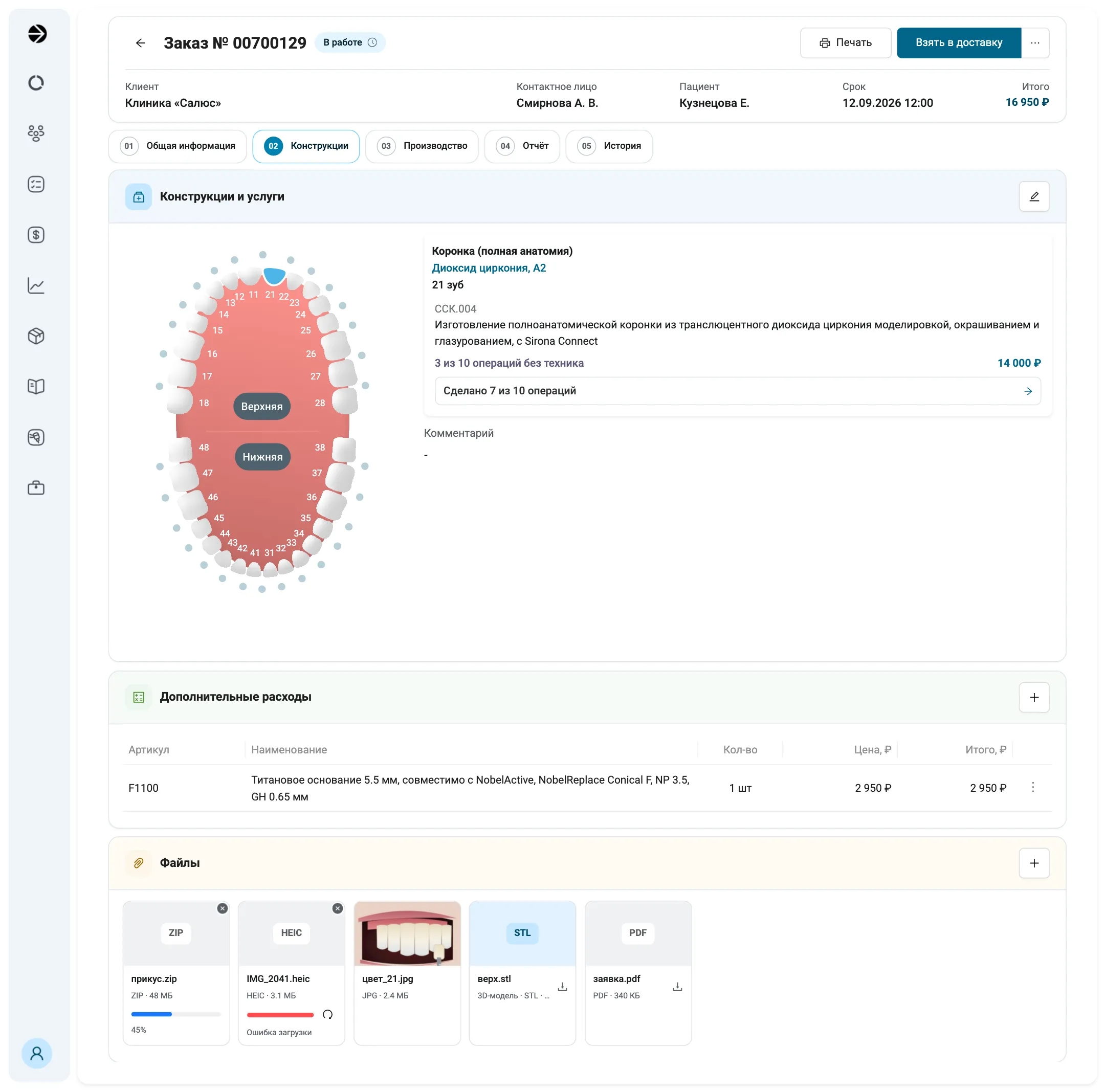Expand the Сделано 7 из 10 операций row
Viewport: 1105px width, 1092px height.
pyautogui.click(x=738, y=391)
